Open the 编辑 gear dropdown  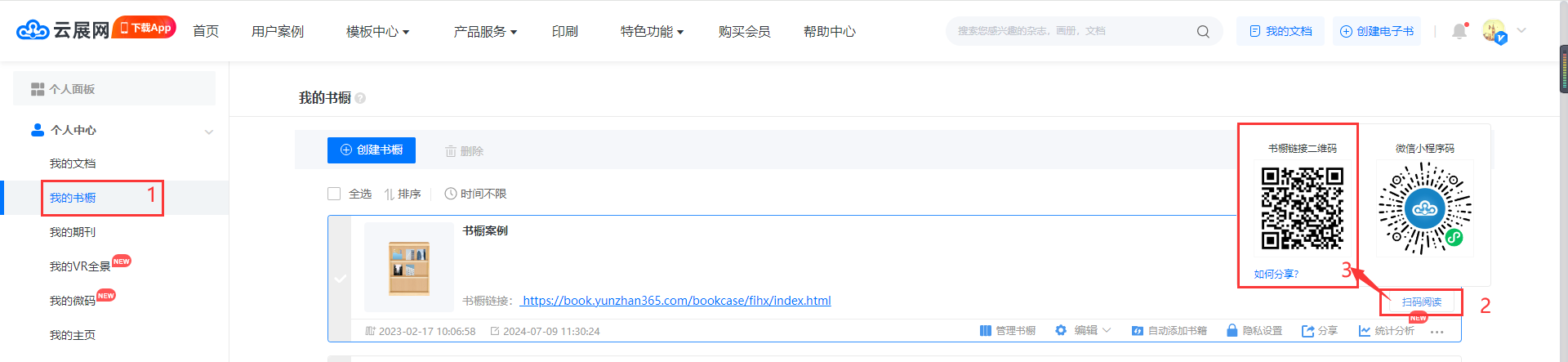tap(1084, 330)
